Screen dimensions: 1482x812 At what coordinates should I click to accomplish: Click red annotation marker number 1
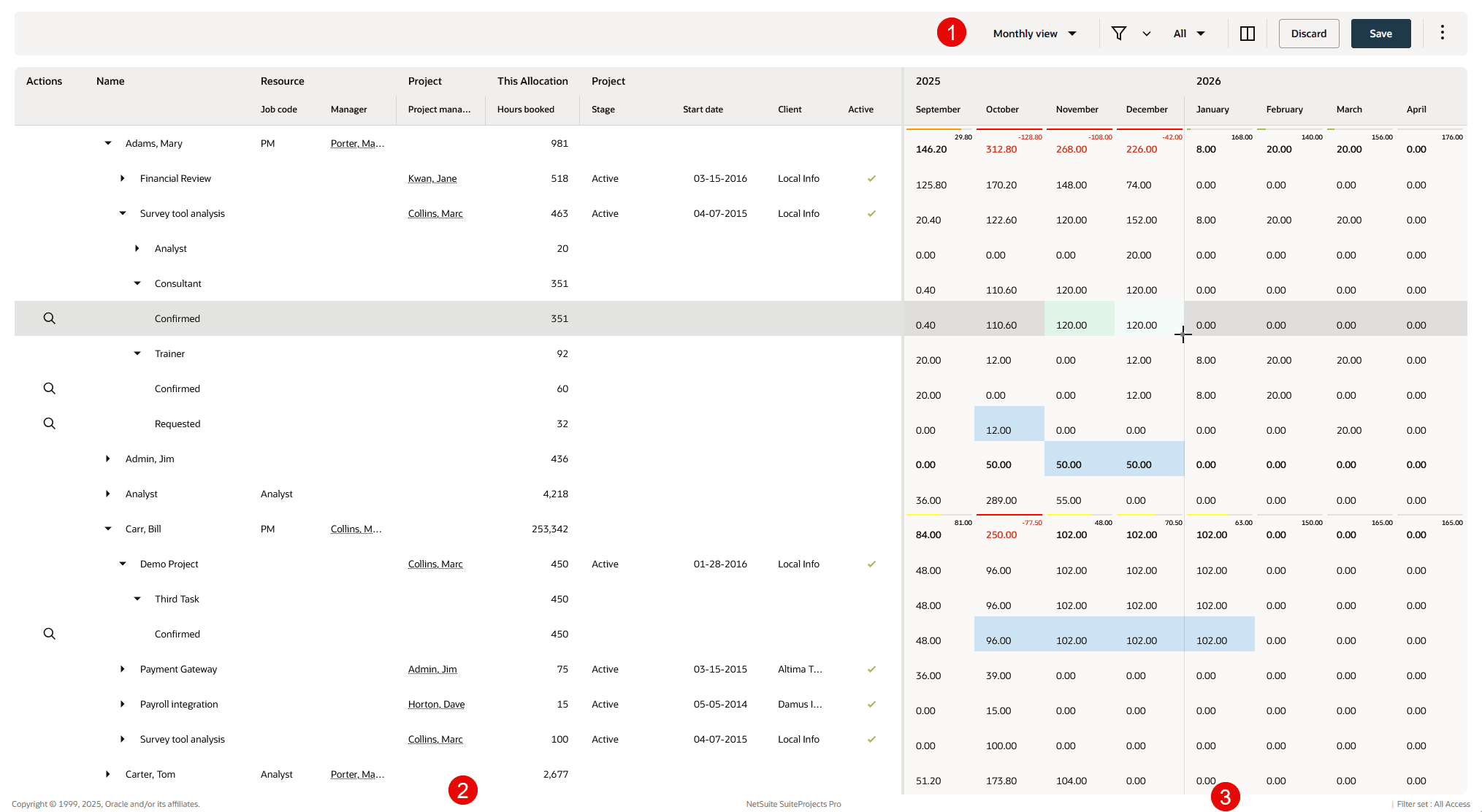(951, 33)
